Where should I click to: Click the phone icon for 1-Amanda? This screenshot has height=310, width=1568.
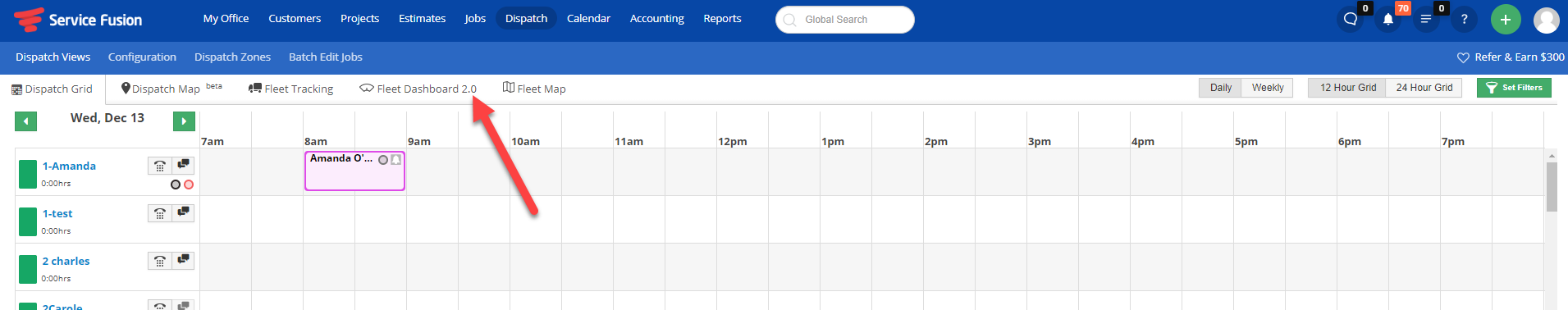160,166
